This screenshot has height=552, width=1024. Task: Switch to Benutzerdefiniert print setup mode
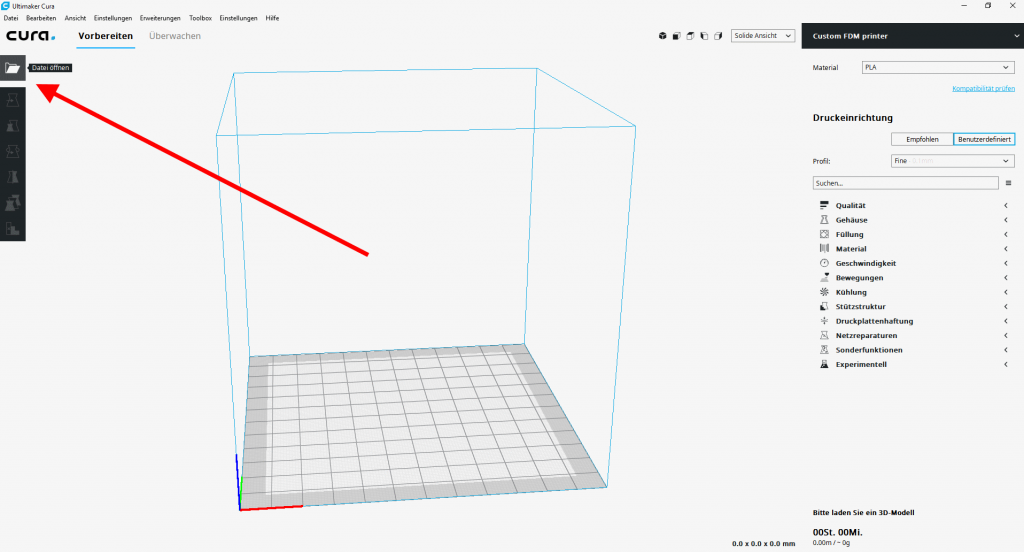point(984,139)
